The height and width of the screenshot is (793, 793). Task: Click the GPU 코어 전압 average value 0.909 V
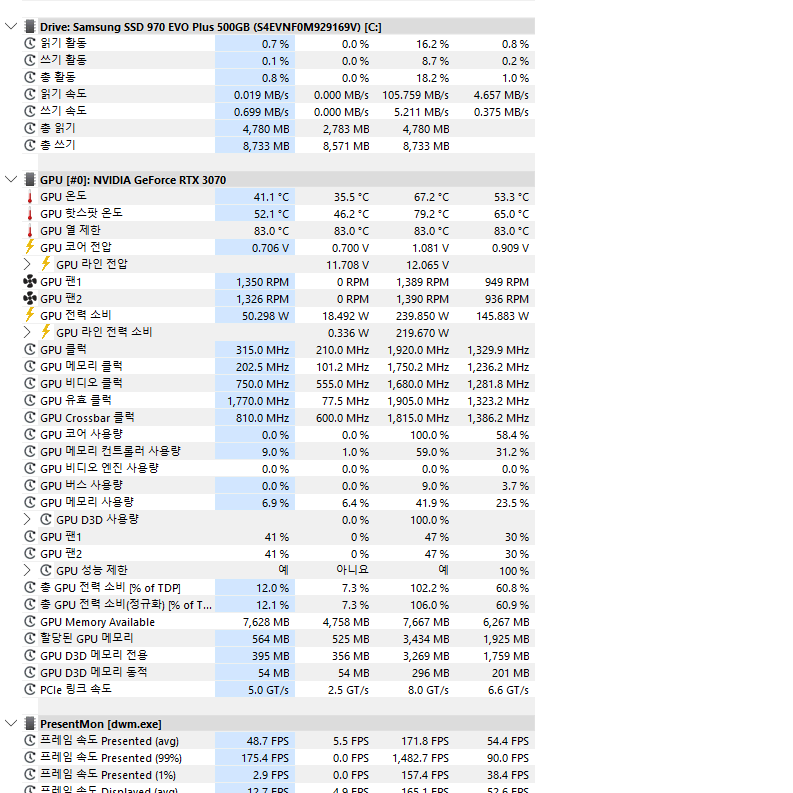[510, 248]
